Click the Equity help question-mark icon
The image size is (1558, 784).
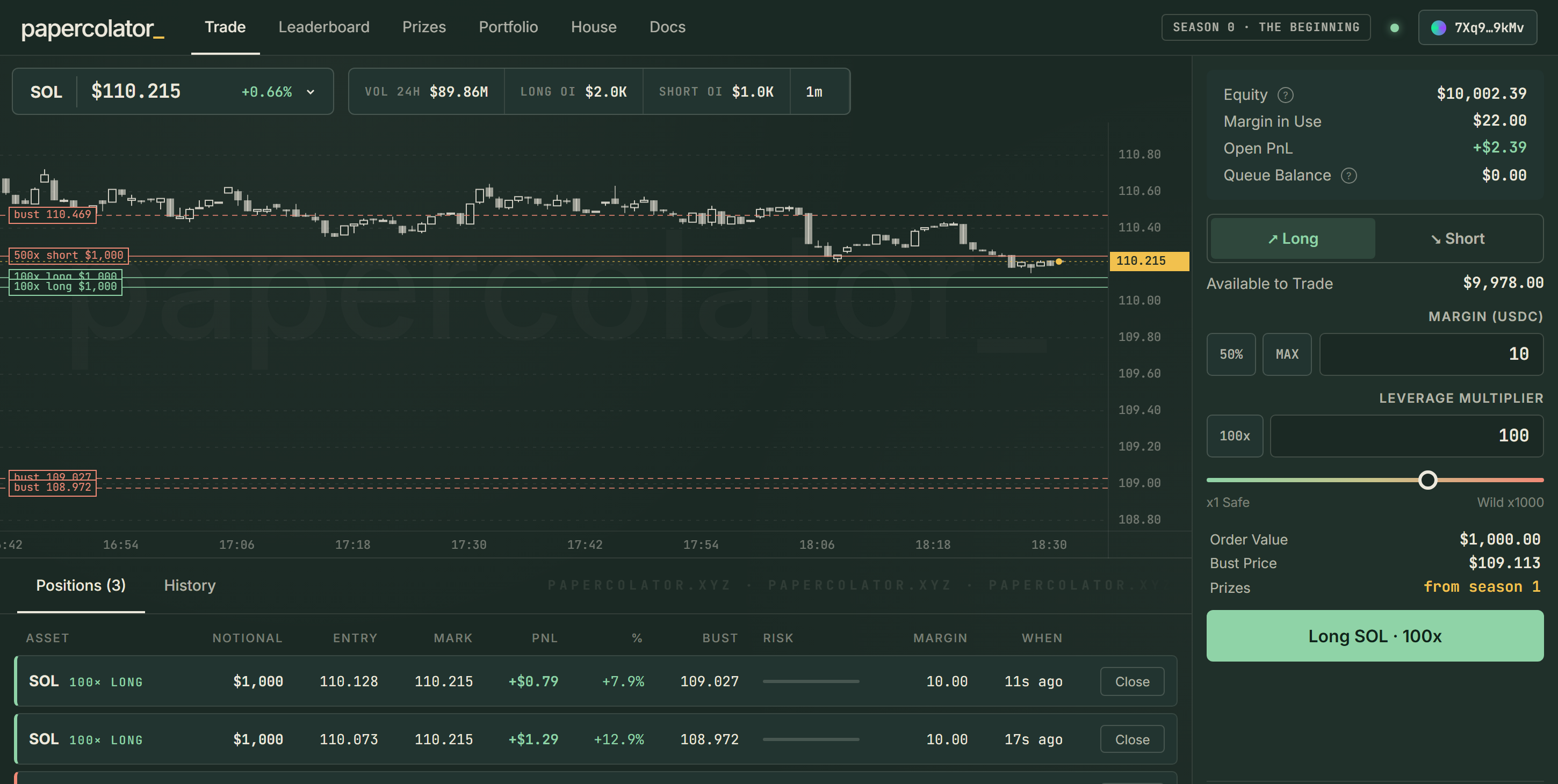pos(1285,95)
